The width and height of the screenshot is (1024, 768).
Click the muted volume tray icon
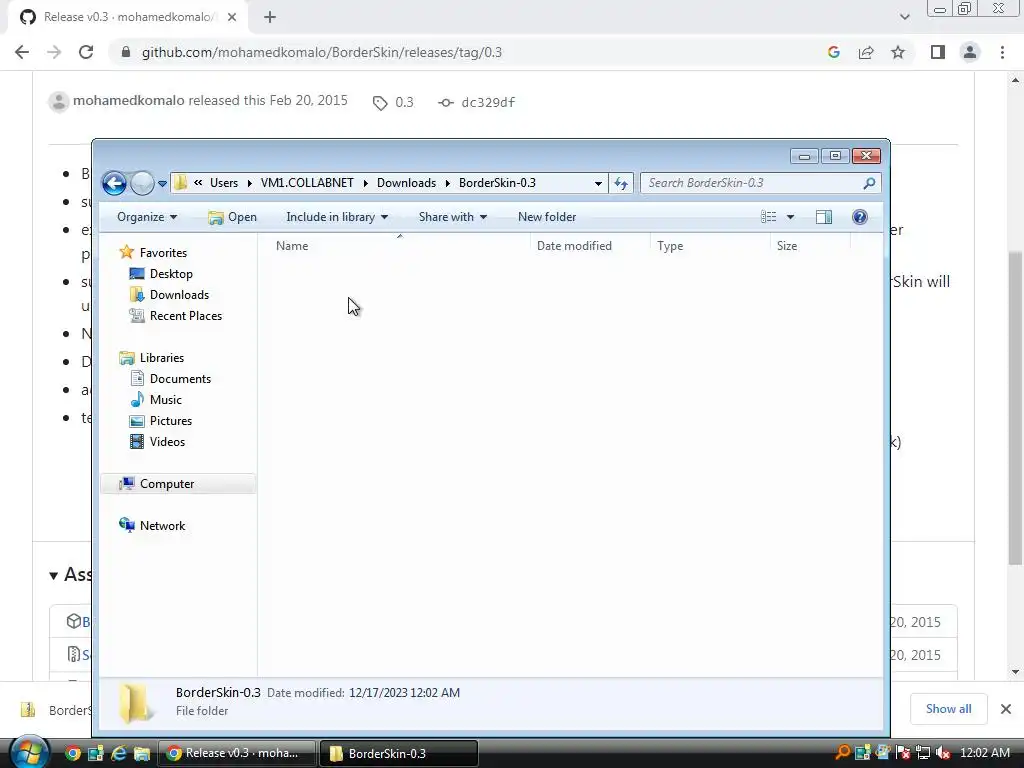pyautogui.click(x=942, y=753)
